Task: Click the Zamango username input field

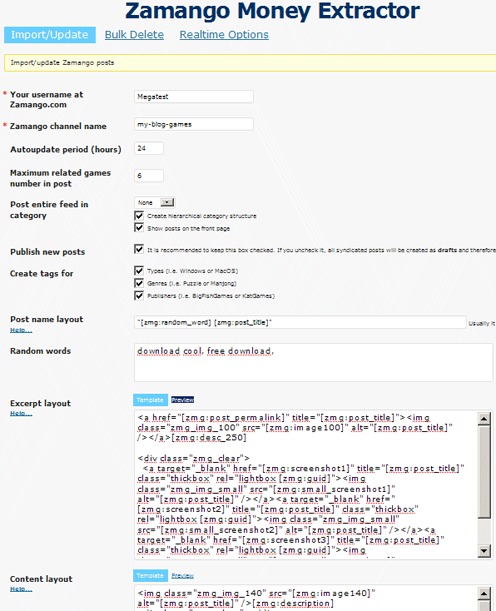Action: click(x=194, y=97)
